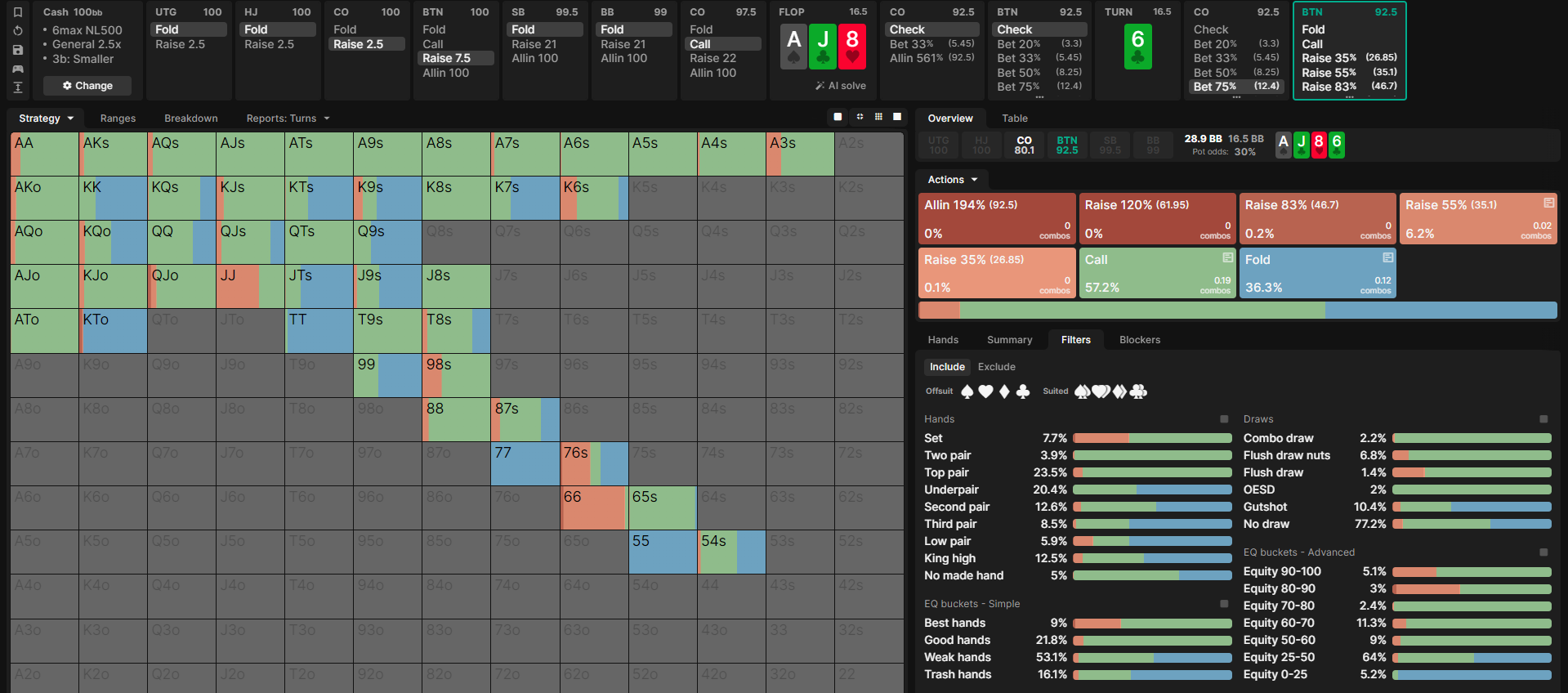Open the Reports: Turns dropdown
The width and height of the screenshot is (1568, 693).
point(288,118)
